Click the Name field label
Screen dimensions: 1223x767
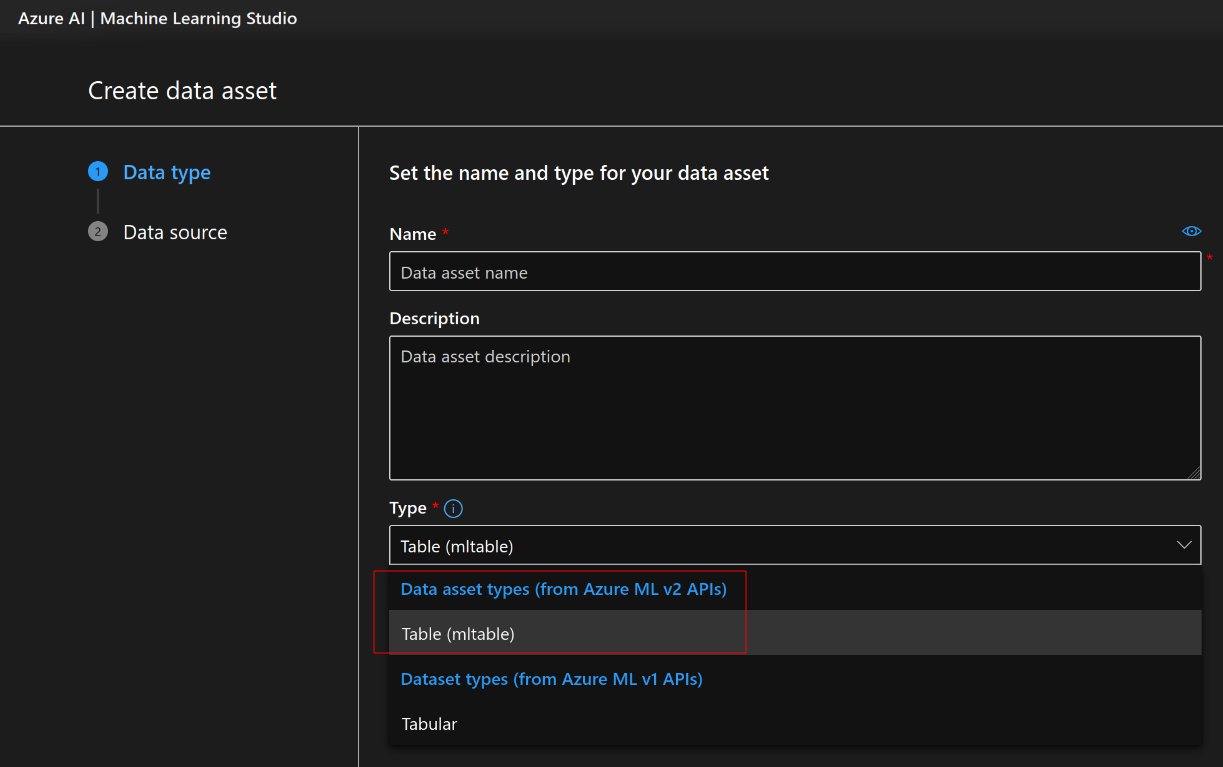pyautogui.click(x=412, y=234)
